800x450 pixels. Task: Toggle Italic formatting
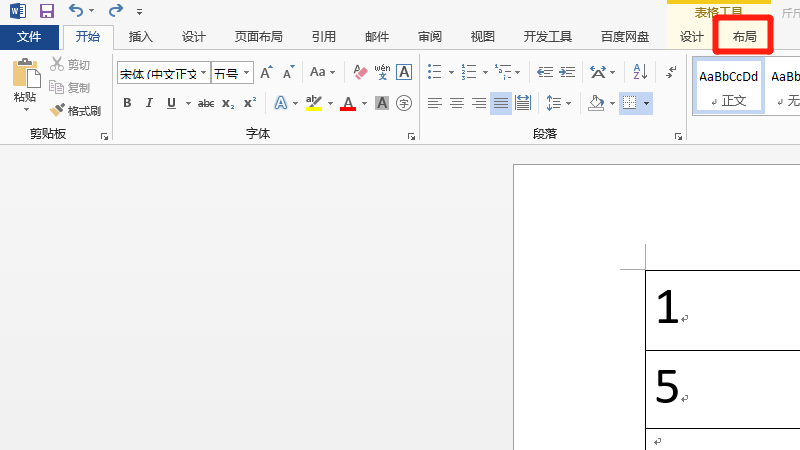click(x=149, y=103)
